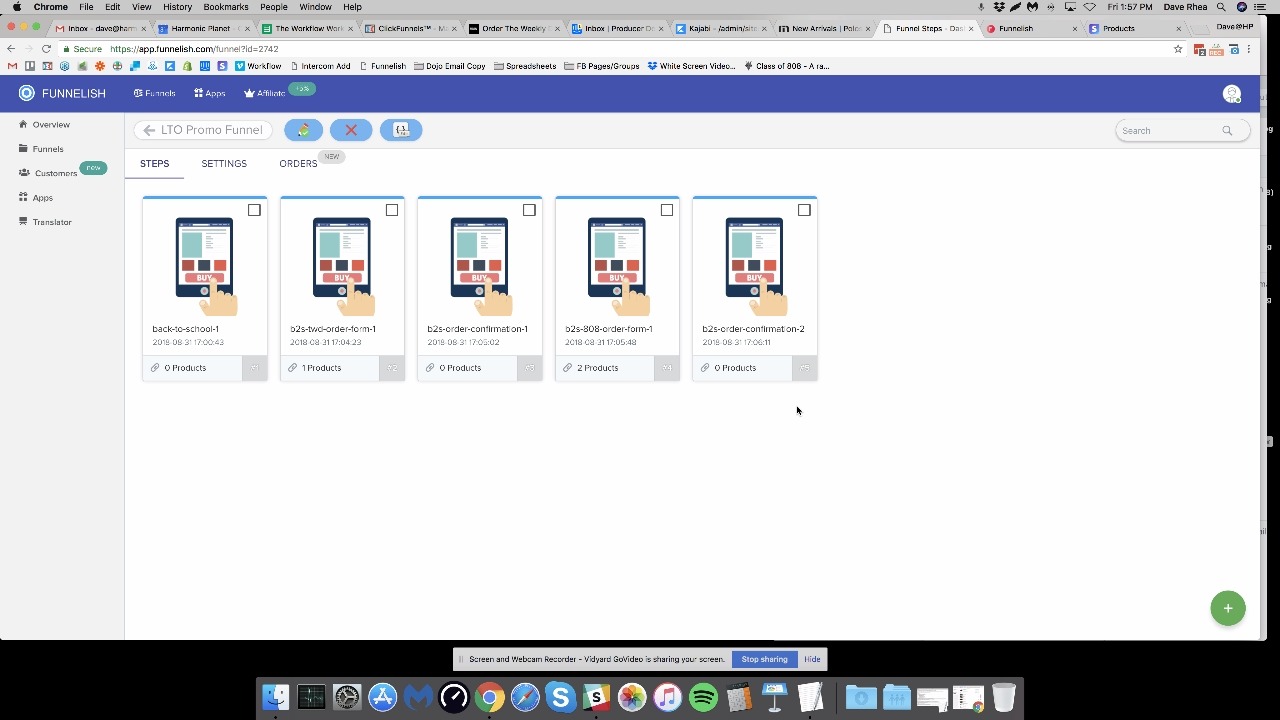Screen dimensions: 1280x720
Task: Click paperclip products icon on b2s-808-order-form-1
Action: tap(567, 368)
